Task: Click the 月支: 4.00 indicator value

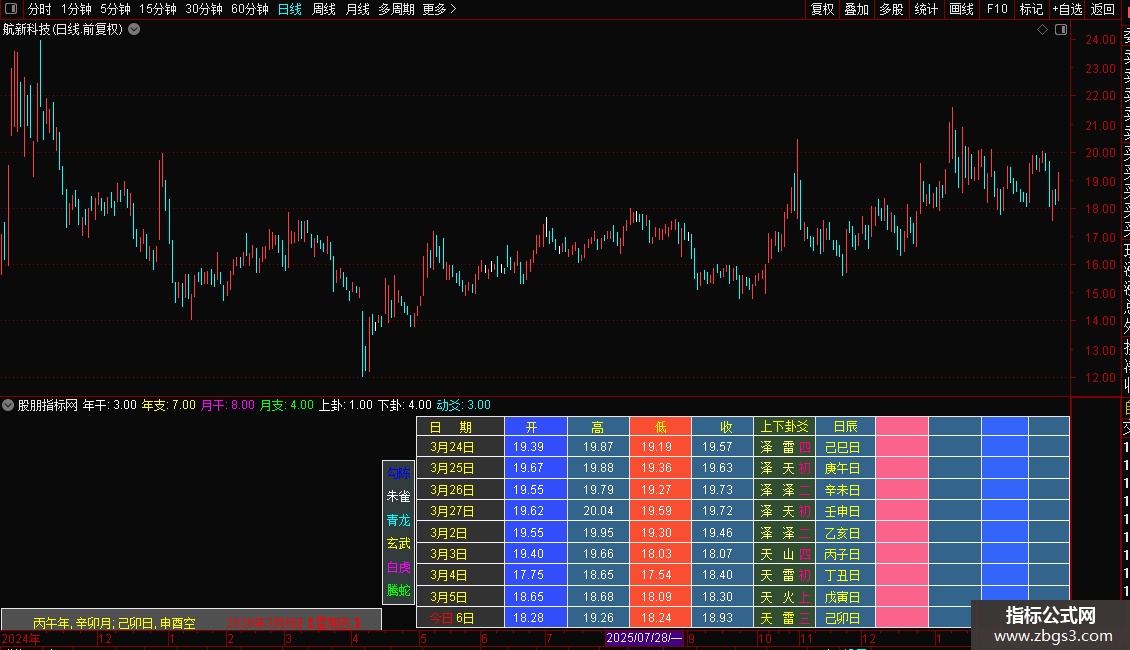Action: click(x=287, y=405)
